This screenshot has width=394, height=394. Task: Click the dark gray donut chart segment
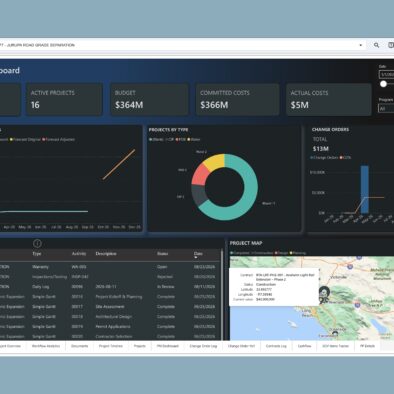(199, 195)
